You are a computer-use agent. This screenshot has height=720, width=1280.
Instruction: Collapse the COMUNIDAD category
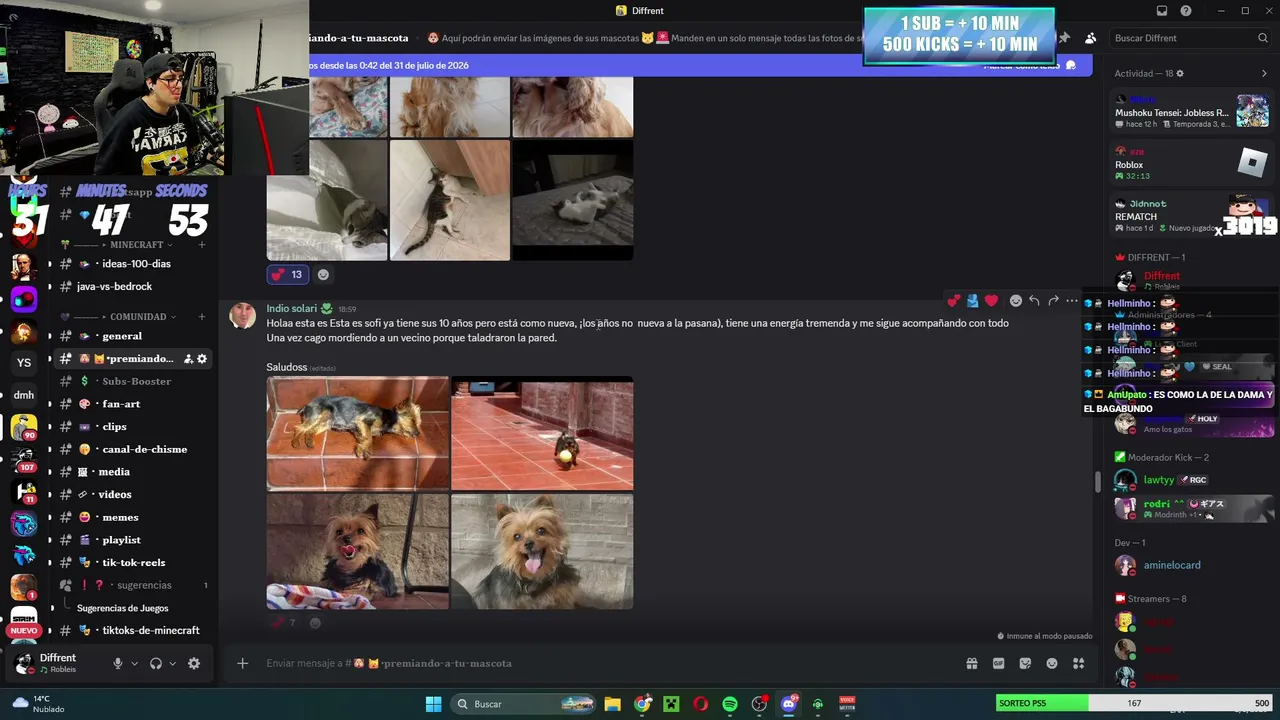[x=138, y=317]
